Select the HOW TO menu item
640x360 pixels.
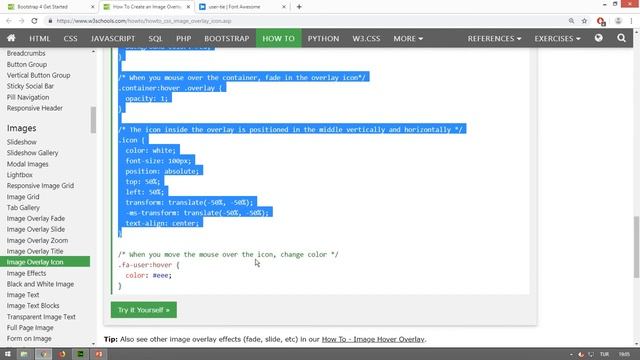pos(278,38)
